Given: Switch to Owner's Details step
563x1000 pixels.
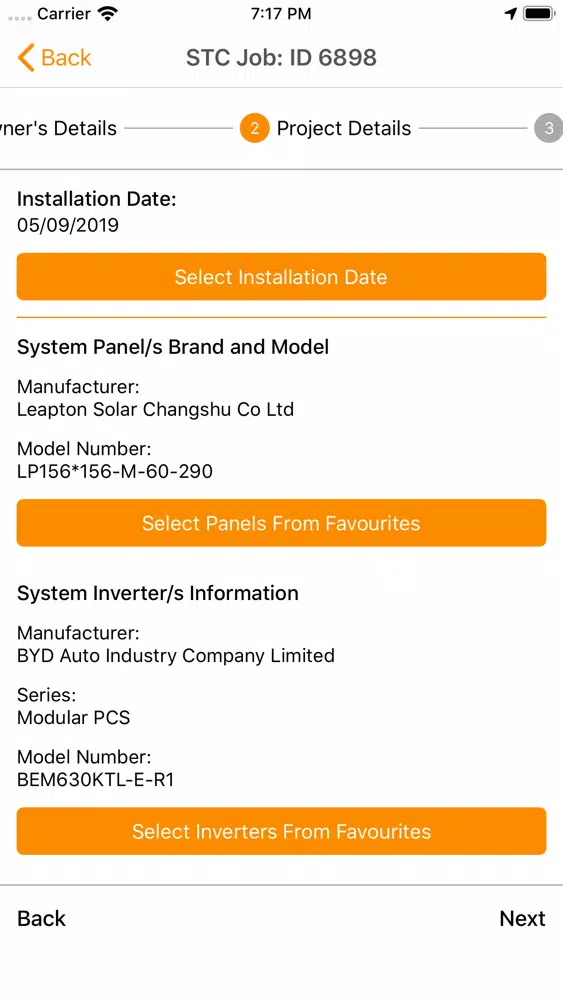Looking at the screenshot, I should point(59,128).
